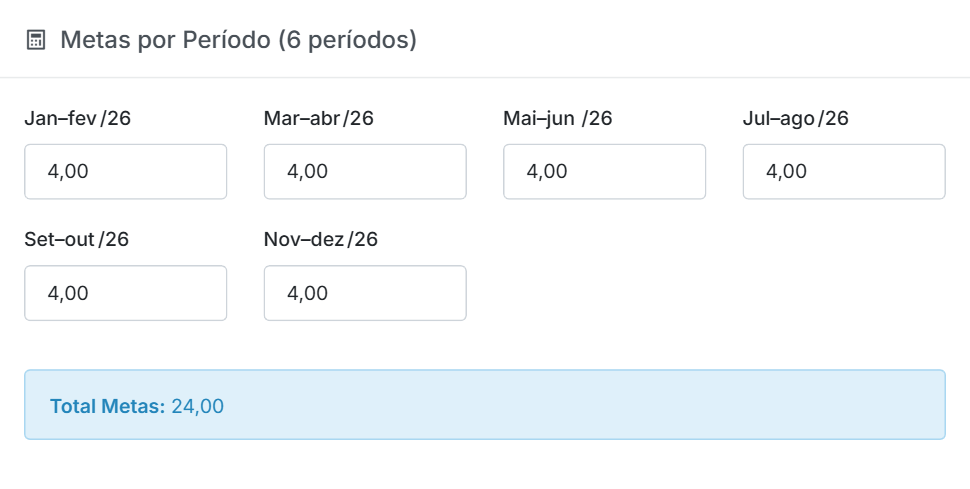Viewport: 970px width, 489px height.
Task: Focus the Mar–abr/26 goal input
Action: pyautogui.click(x=365, y=171)
